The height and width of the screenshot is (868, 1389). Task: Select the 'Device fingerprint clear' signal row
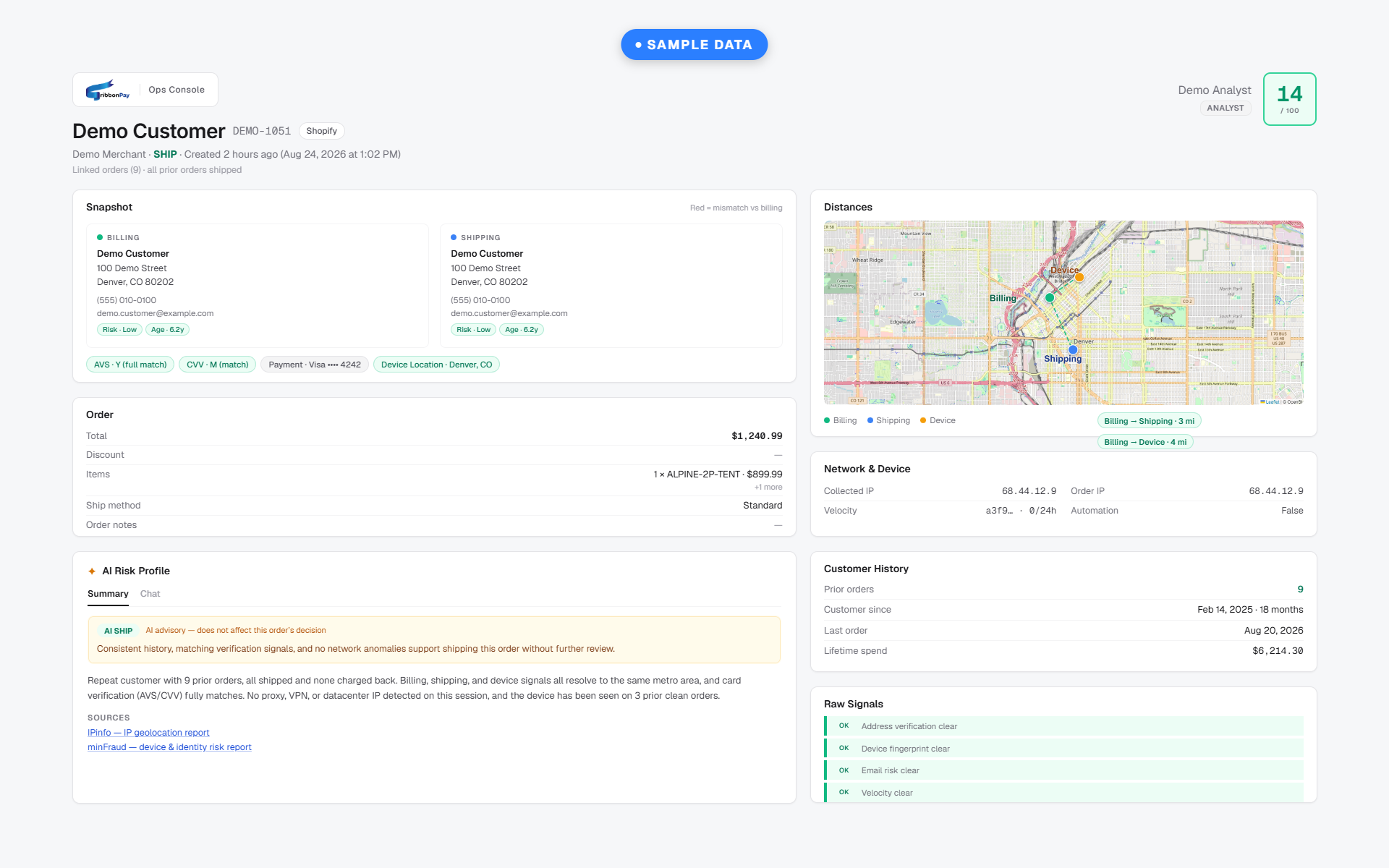point(1063,749)
